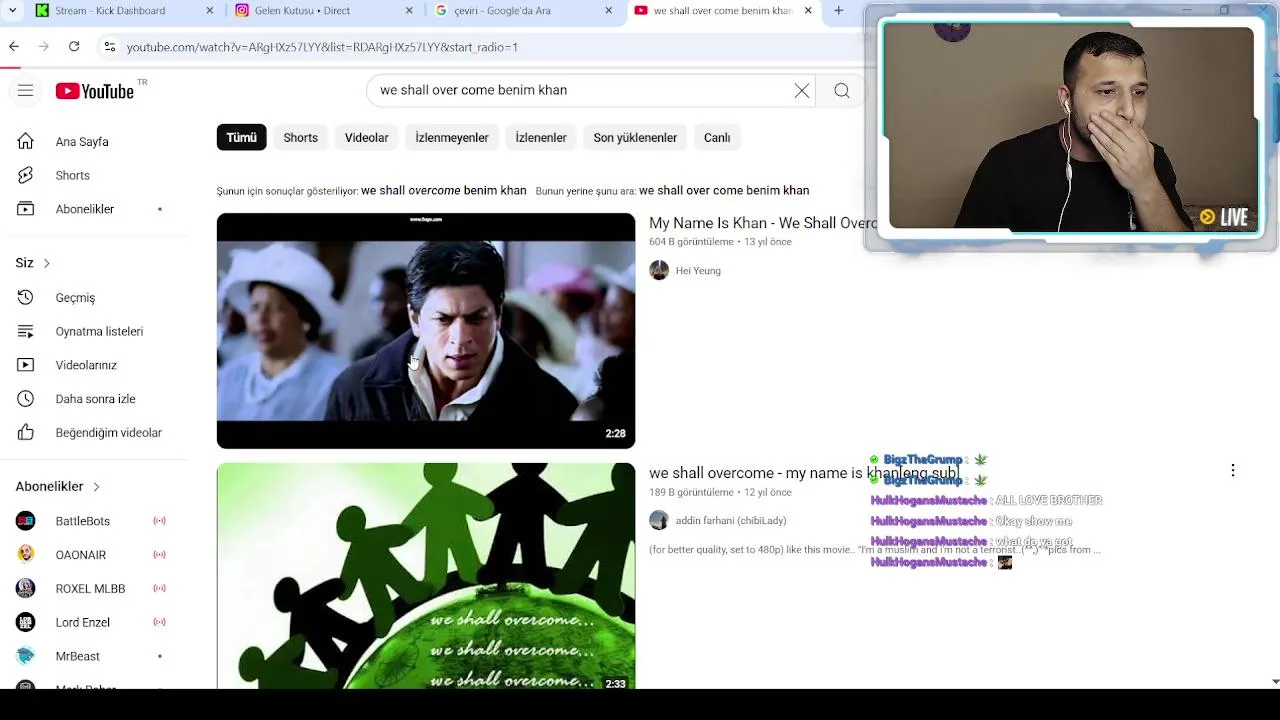Click the Geçmiş history icon
The height and width of the screenshot is (720, 1280).
click(25, 298)
